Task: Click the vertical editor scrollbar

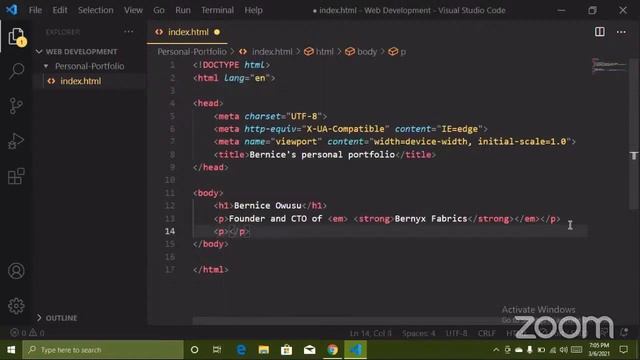Action: click(634, 134)
